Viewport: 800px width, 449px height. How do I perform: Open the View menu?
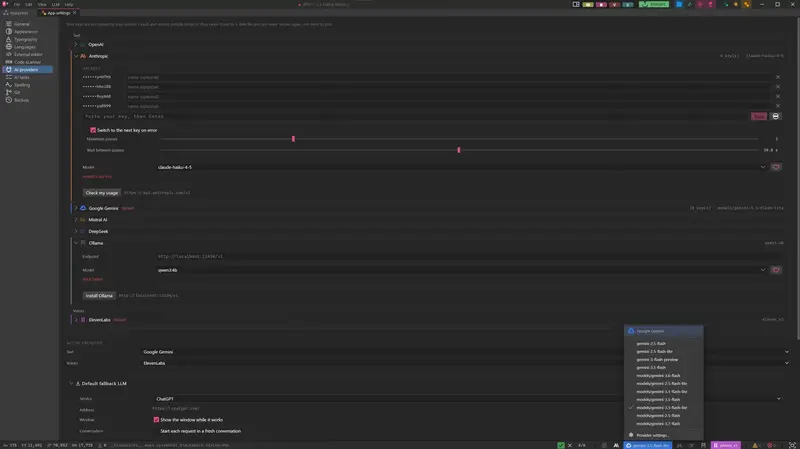[42, 4]
